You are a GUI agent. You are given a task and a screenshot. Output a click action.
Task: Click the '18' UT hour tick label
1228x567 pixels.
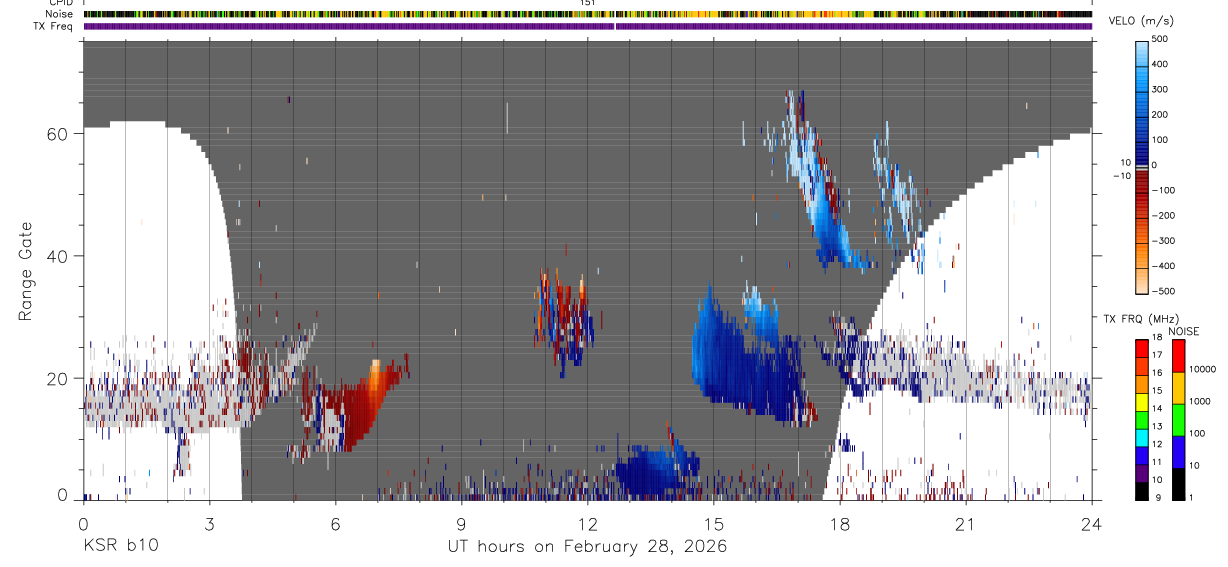pos(839,524)
